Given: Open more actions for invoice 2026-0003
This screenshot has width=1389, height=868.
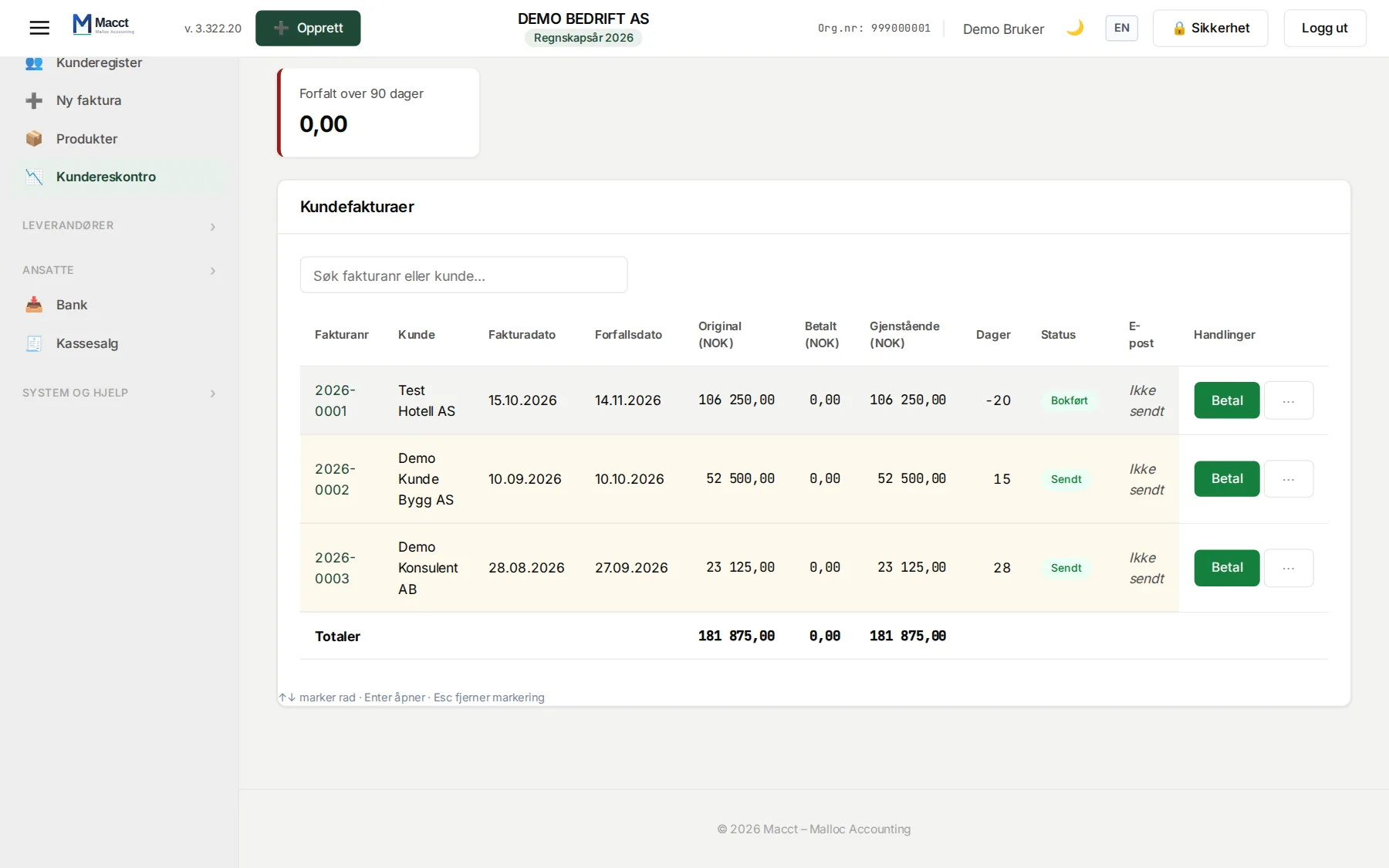Looking at the screenshot, I should (1289, 567).
